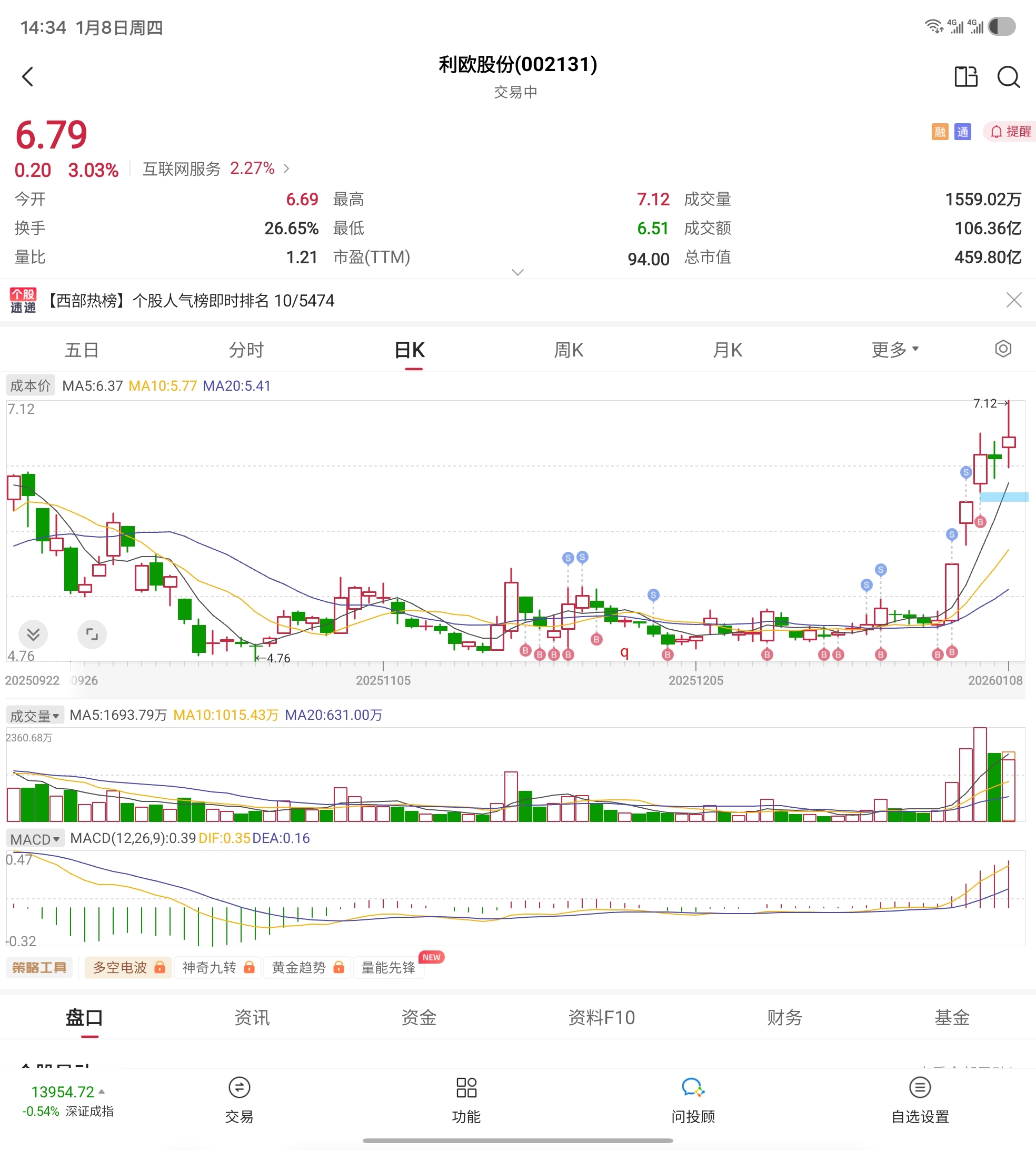Tap the 提醒 alert button
The width and height of the screenshot is (1036, 1150).
tap(1010, 132)
